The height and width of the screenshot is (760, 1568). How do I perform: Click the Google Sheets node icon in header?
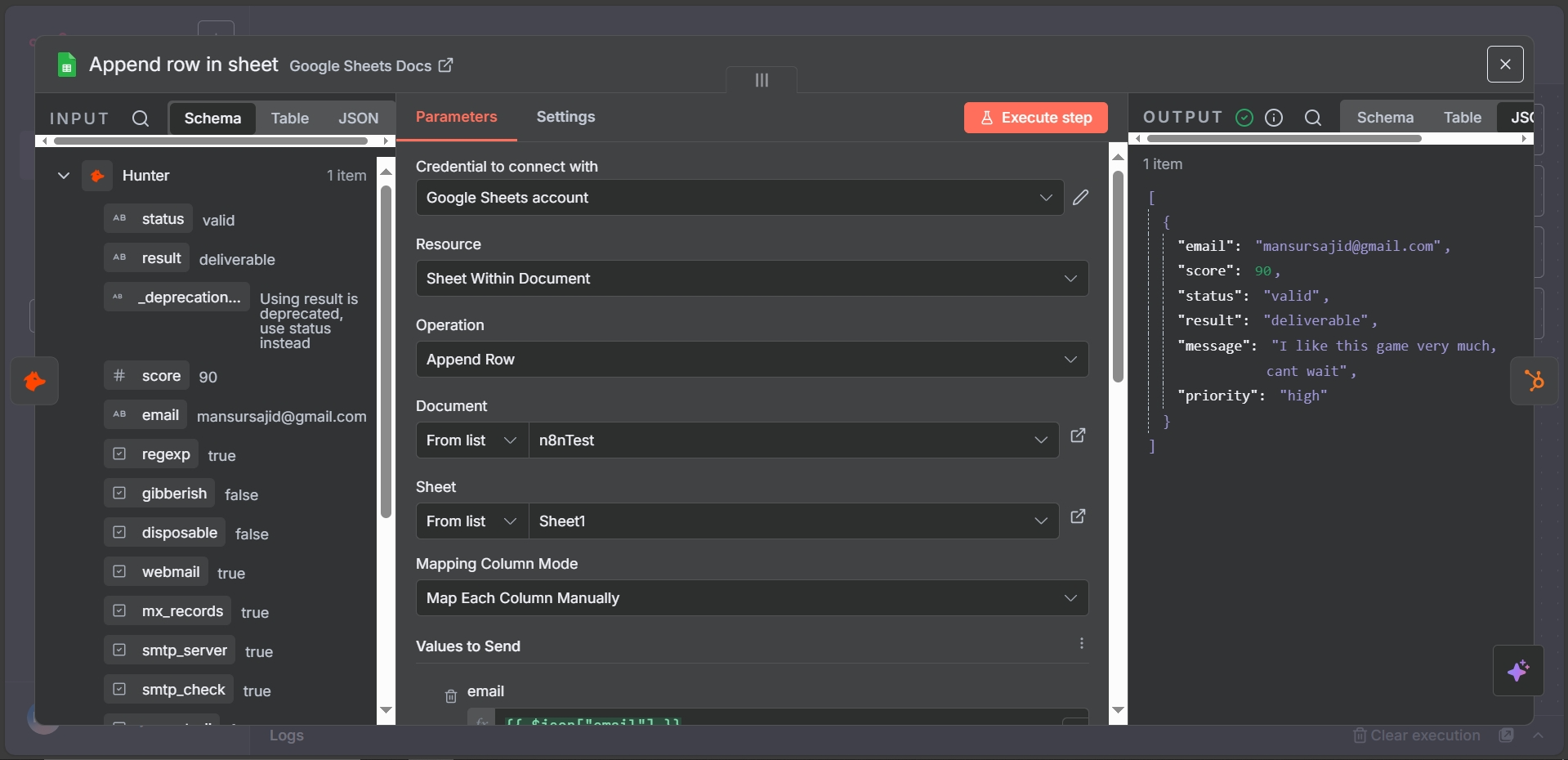[x=67, y=65]
